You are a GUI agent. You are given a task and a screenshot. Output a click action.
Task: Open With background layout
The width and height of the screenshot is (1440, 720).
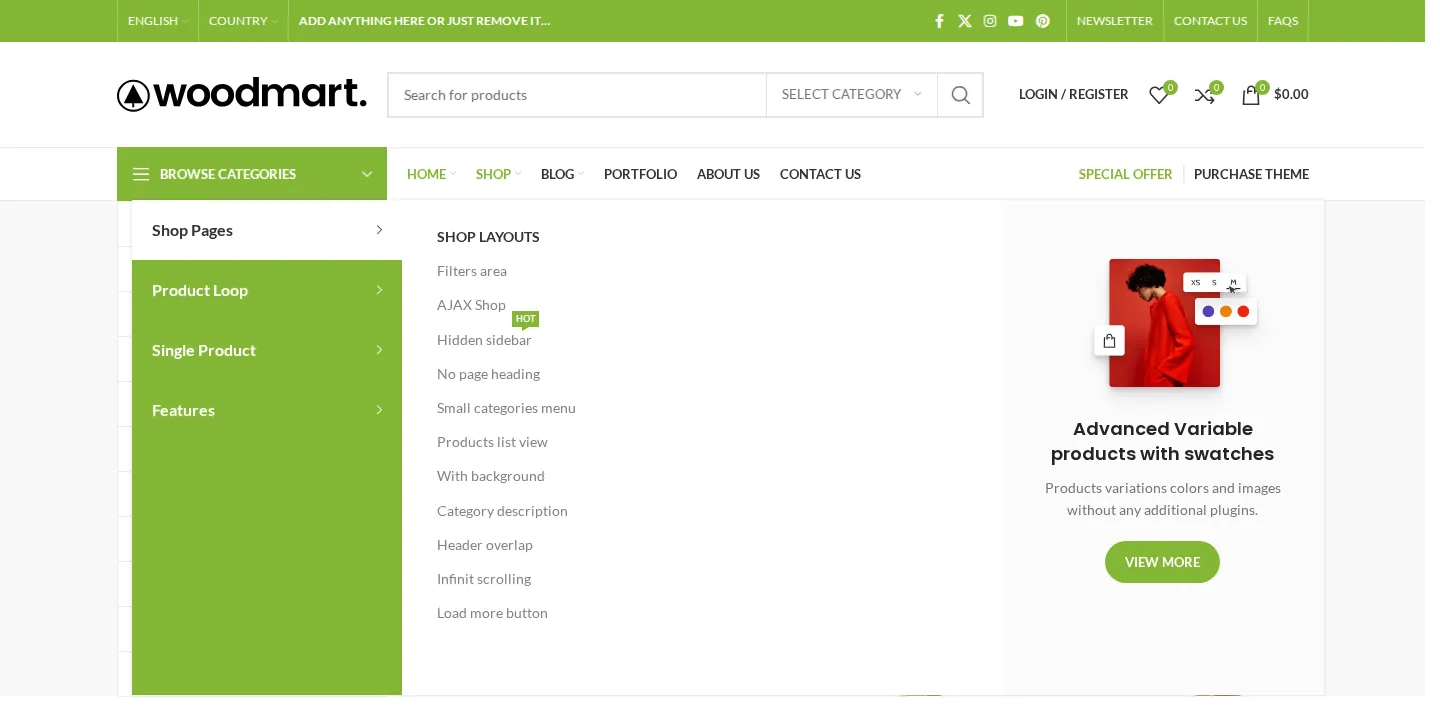[x=491, y=476]
